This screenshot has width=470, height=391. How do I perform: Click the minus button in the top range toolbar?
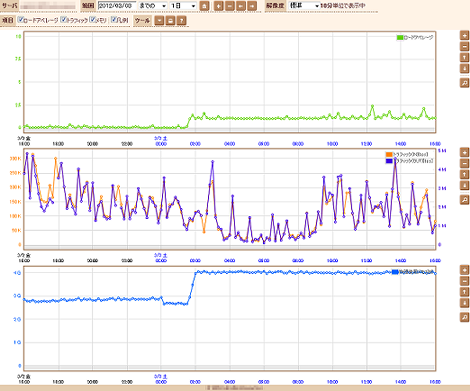pyautogui.click(x=230, y=6)
